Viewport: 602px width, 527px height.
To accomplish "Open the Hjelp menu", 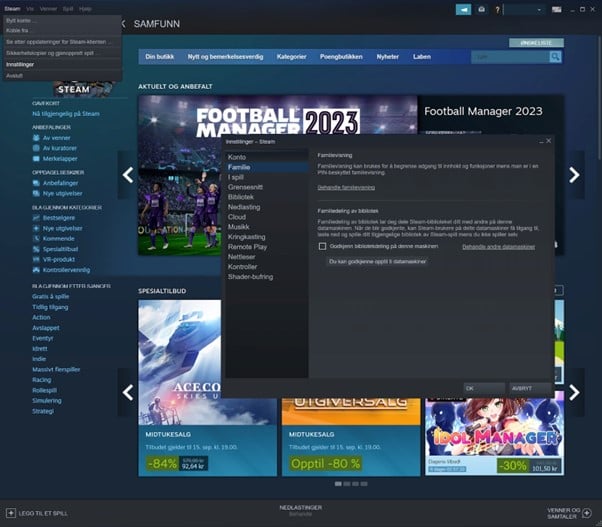I will pos(85,8).
